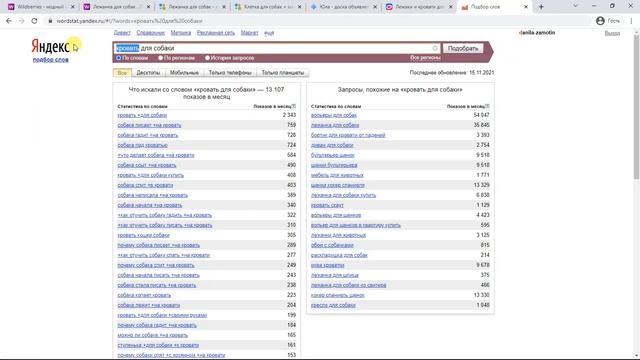Open 'кресло для собаки' query link
This screenshot has width=640, height=360.
(x=333, y=305)
